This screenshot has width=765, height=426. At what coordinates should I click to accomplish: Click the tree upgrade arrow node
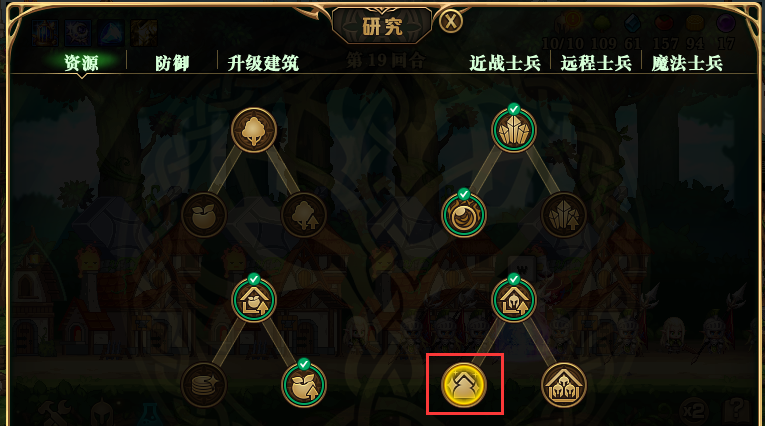(x=304, y=215)
